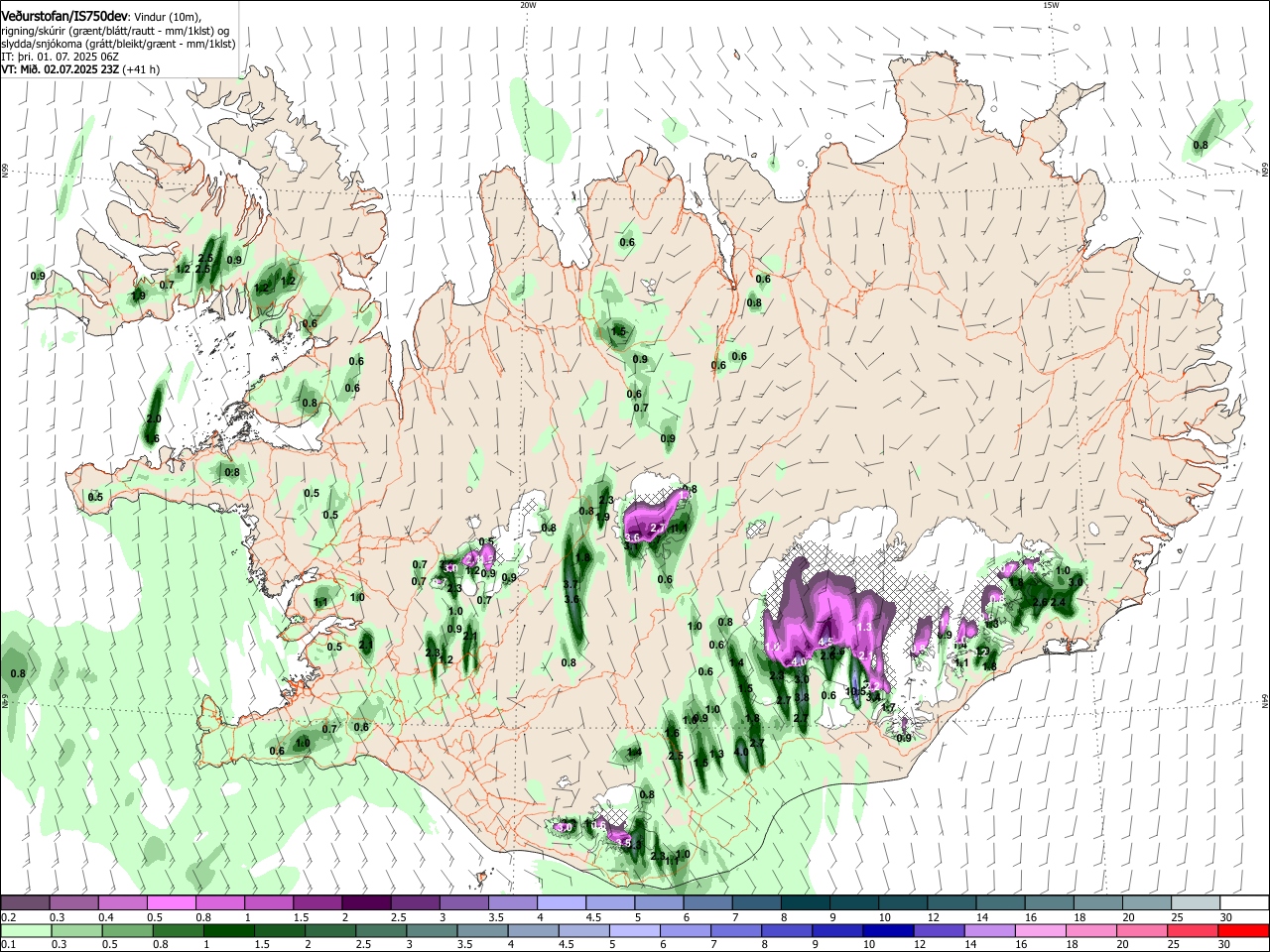Image resolution: width=1270 pixels, height=952 pixels.
Task: Click the bright red 30 swatch in lower scale
Action: pos(1244,931)
